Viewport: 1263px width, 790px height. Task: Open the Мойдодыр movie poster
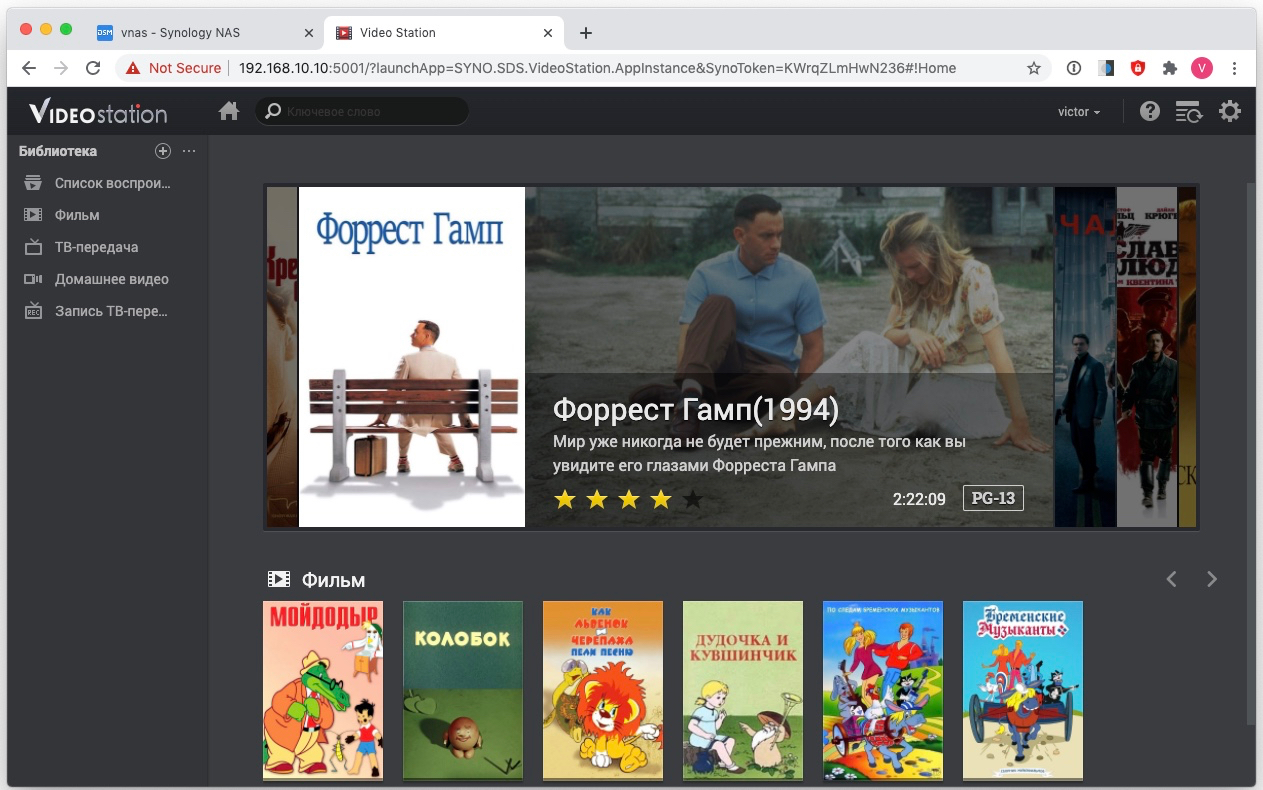click(322, 690)
